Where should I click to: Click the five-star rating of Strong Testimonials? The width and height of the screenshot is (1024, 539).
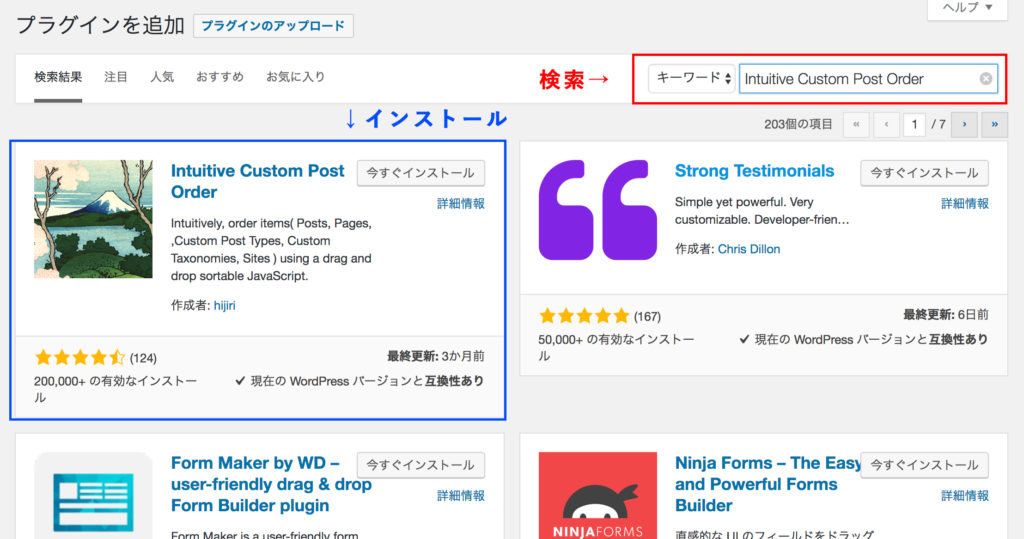click(584, 316)
